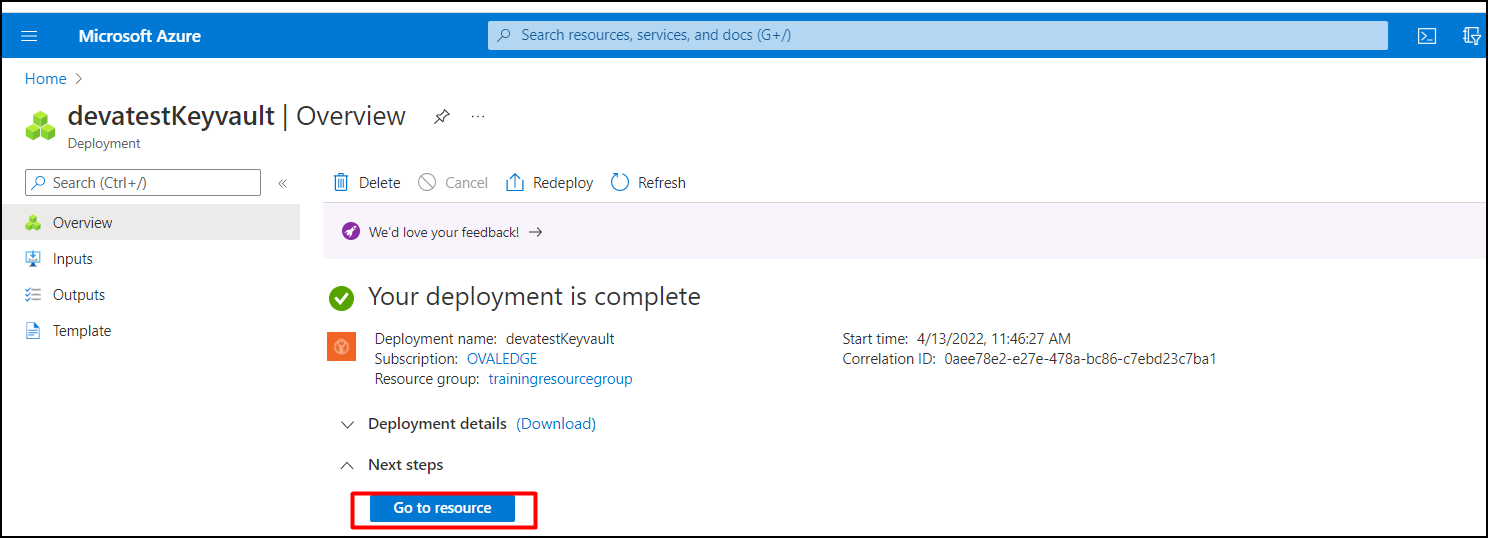Image resolution: width=1488 pixels, height=538 pixels.
Task: Click the Microsoft Azure logo text
Action: pyautogui.click(x=140, y=36)
